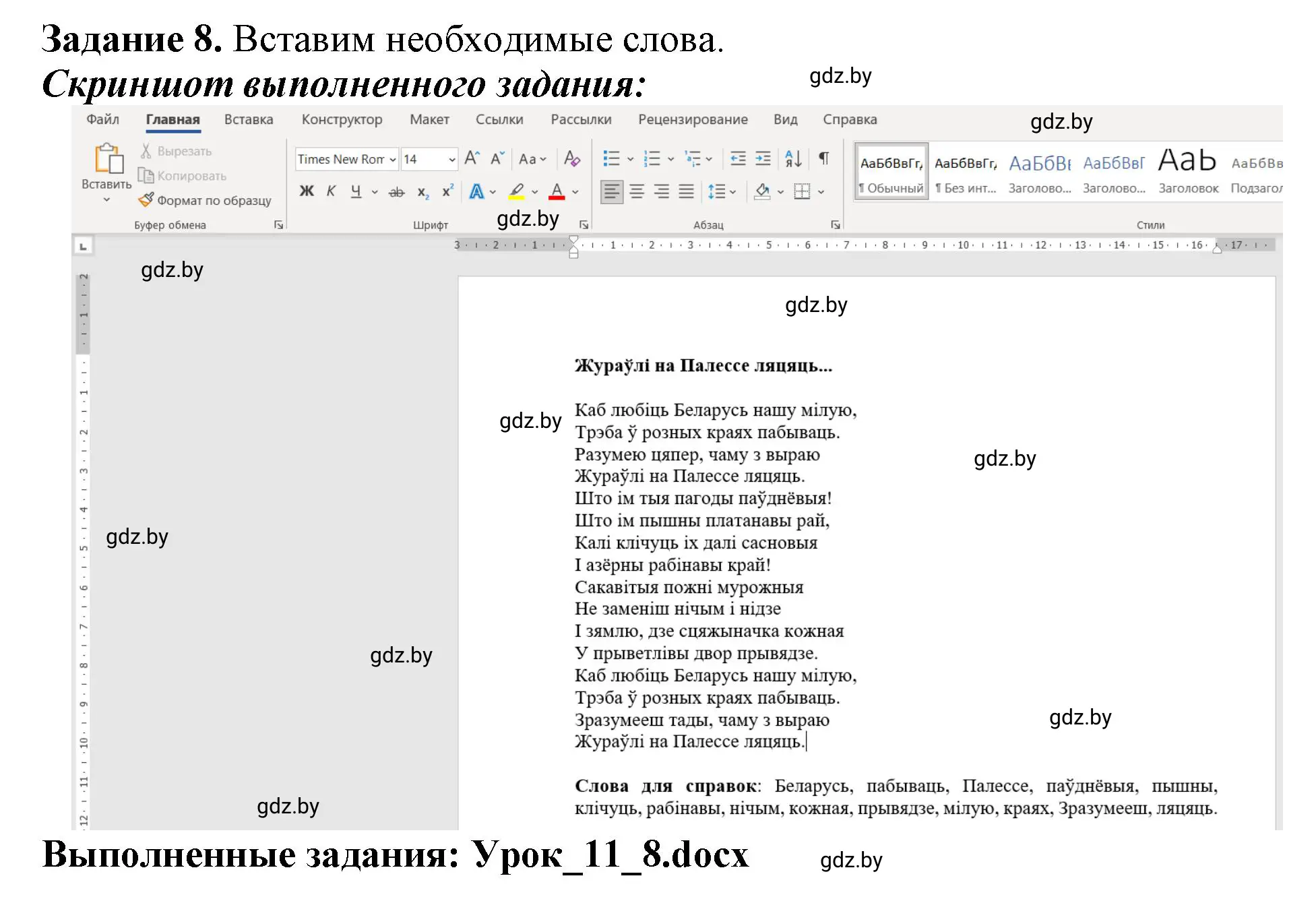The image size is (1316, 901).
Task: Switch to the Вставка tab
Action: pos(249,119)
